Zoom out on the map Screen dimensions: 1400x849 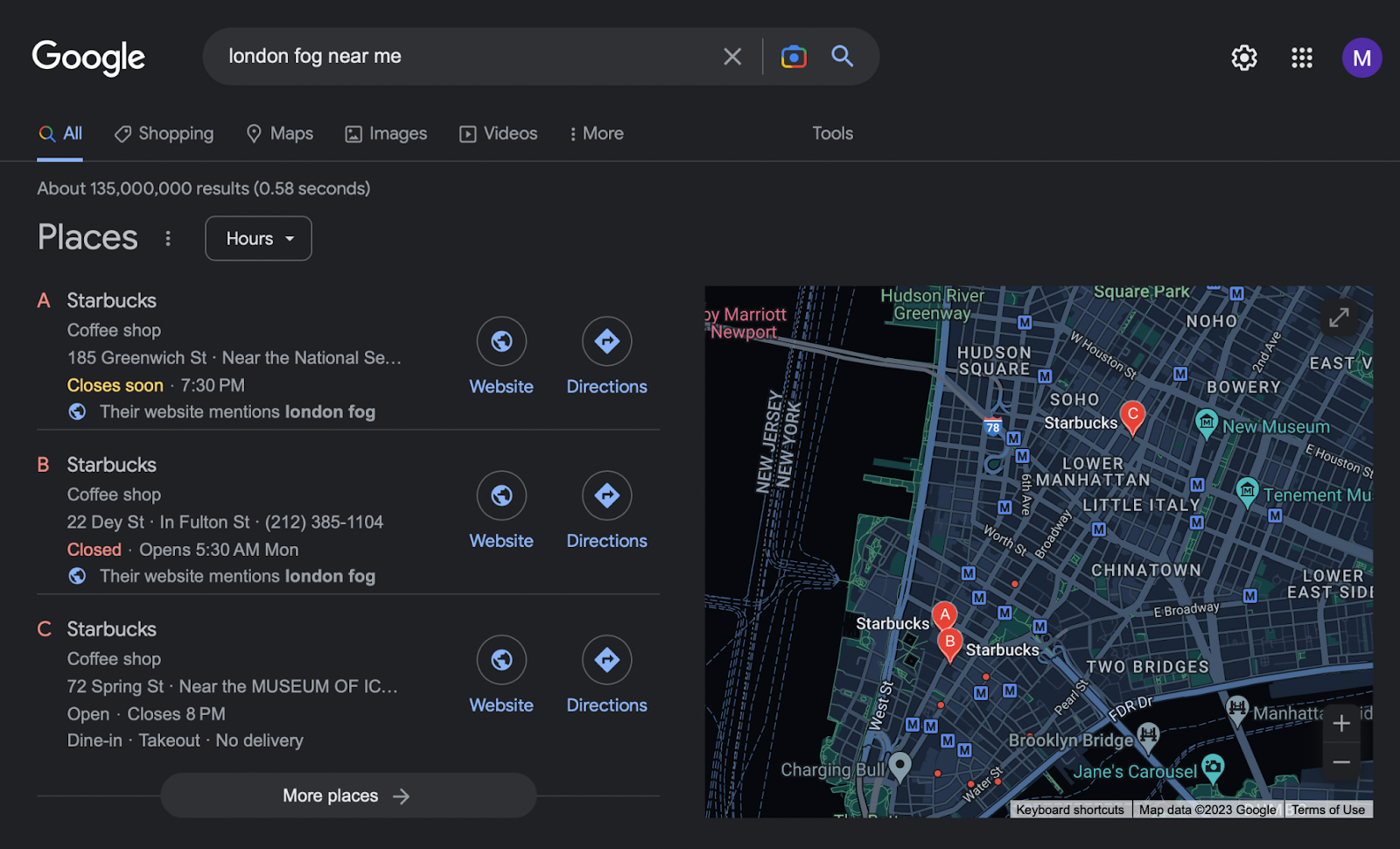(x=1341, y=762)
